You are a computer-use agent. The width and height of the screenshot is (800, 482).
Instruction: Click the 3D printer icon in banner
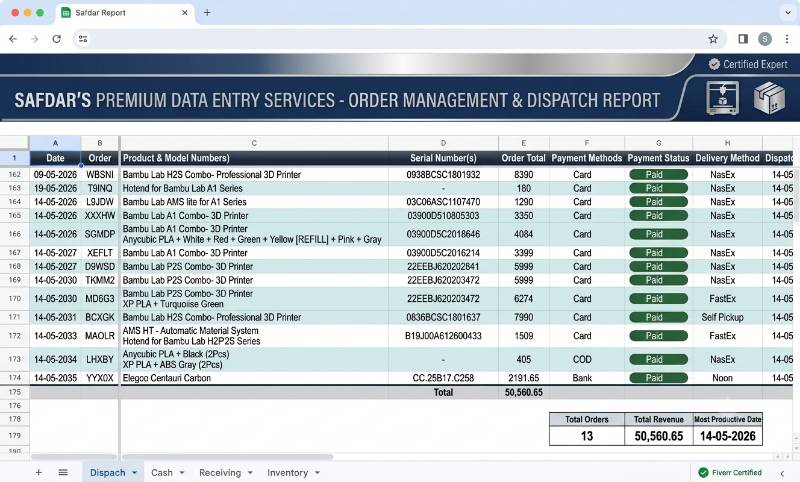point(722,98)
